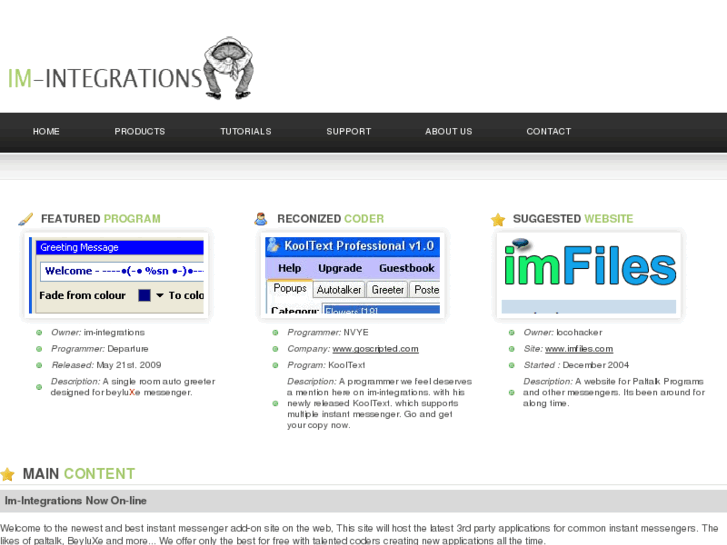
Task: Click the green bullet beside Owner: im-integrations
Action: (x=39, y=333)
